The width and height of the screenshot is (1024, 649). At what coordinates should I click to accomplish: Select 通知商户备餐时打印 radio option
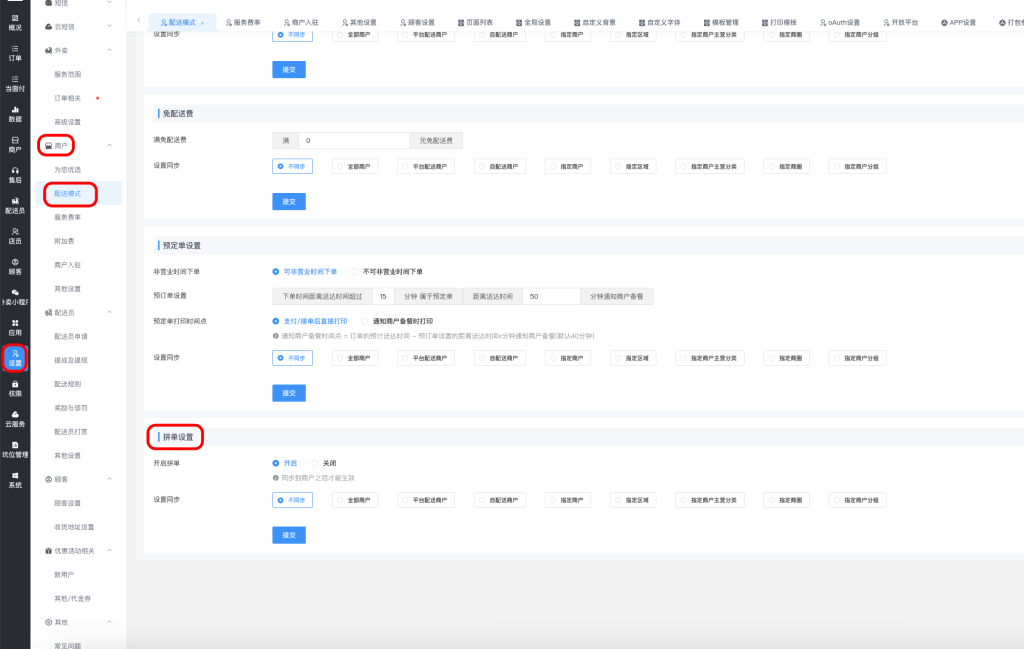365,321
